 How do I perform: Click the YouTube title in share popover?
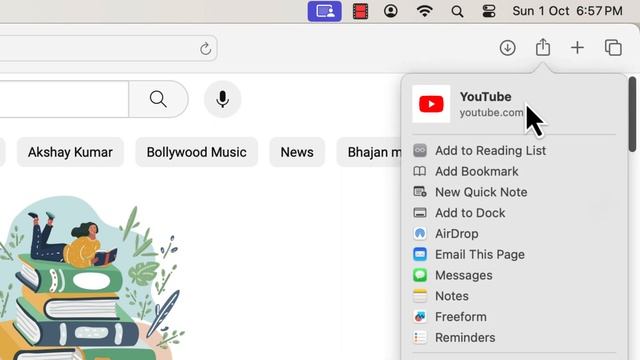485,97
